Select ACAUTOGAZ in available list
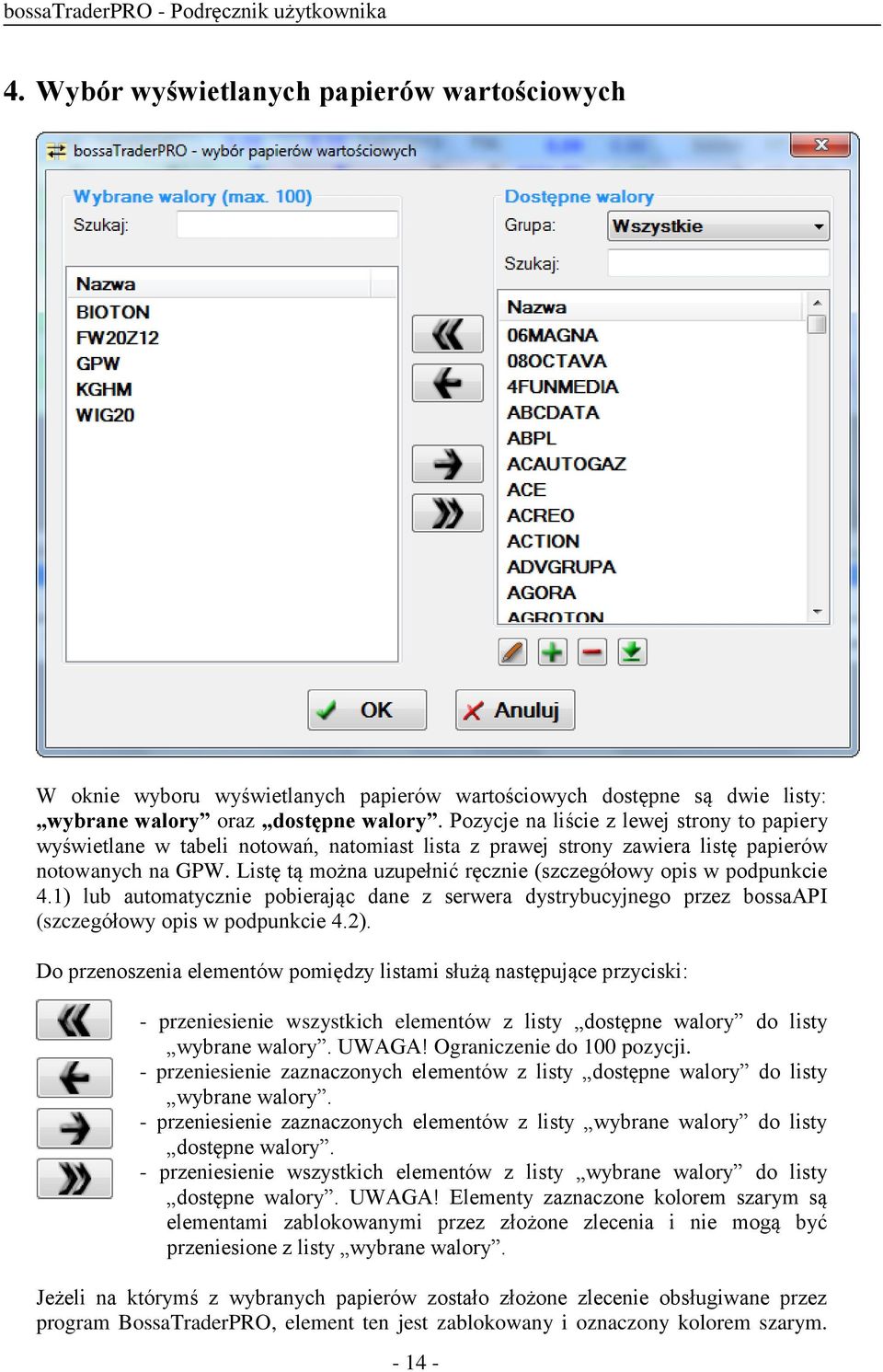The height and width of the screenshot is (1372, 883). point(567,464)
